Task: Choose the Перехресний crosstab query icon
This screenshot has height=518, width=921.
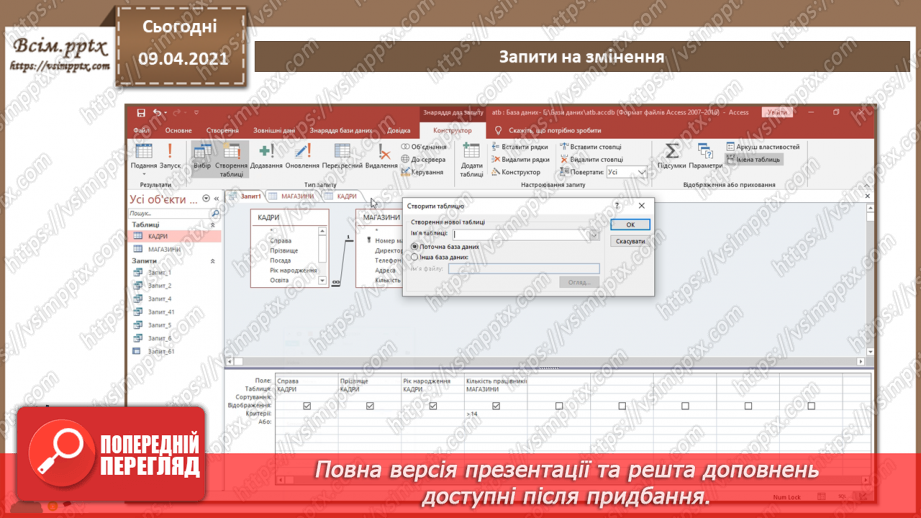Action: (x=342, y=157)
